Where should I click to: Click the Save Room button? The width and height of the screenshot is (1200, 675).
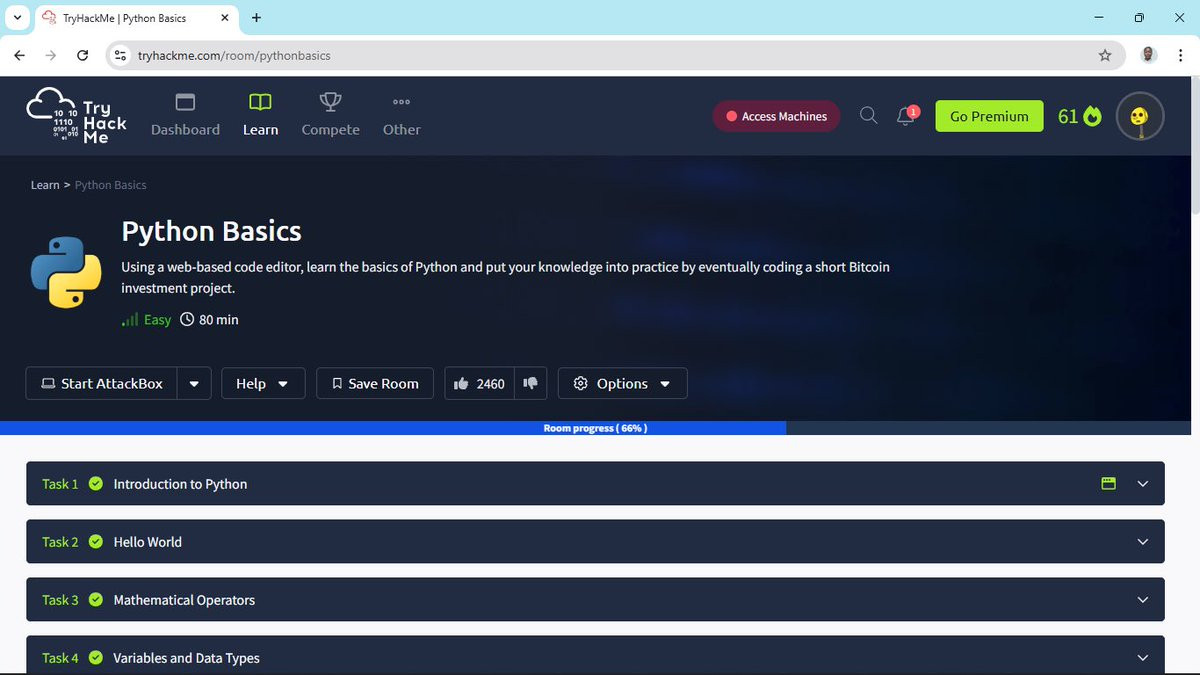pos(375,384)
